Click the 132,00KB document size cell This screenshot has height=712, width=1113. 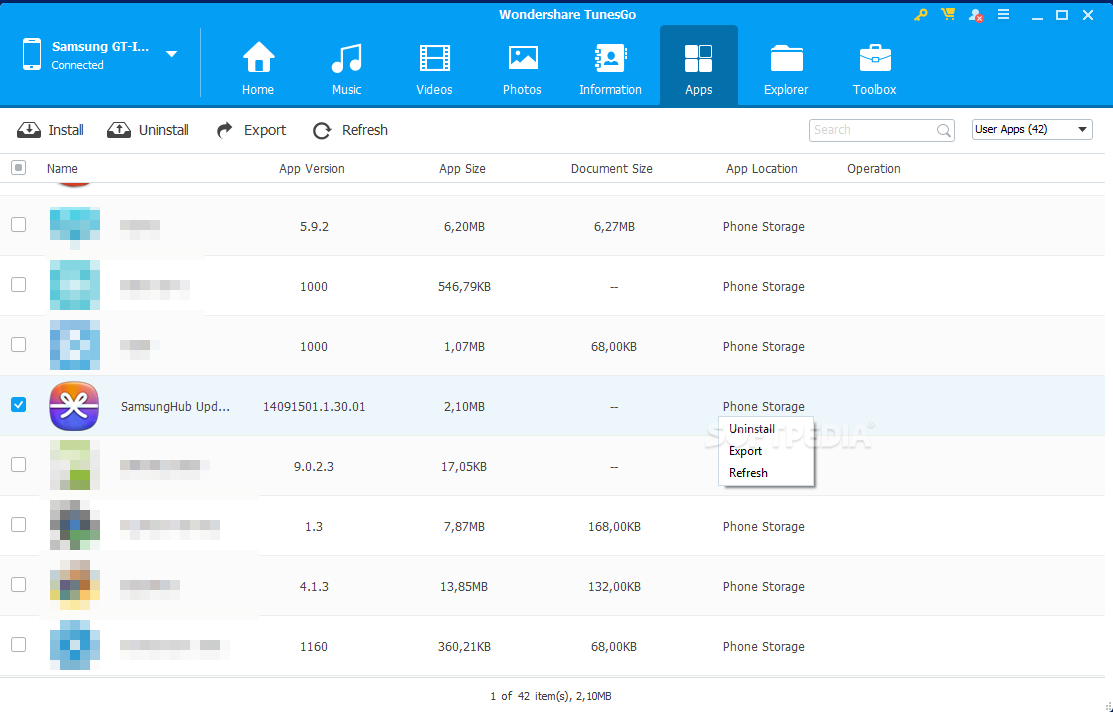(614, 587)
